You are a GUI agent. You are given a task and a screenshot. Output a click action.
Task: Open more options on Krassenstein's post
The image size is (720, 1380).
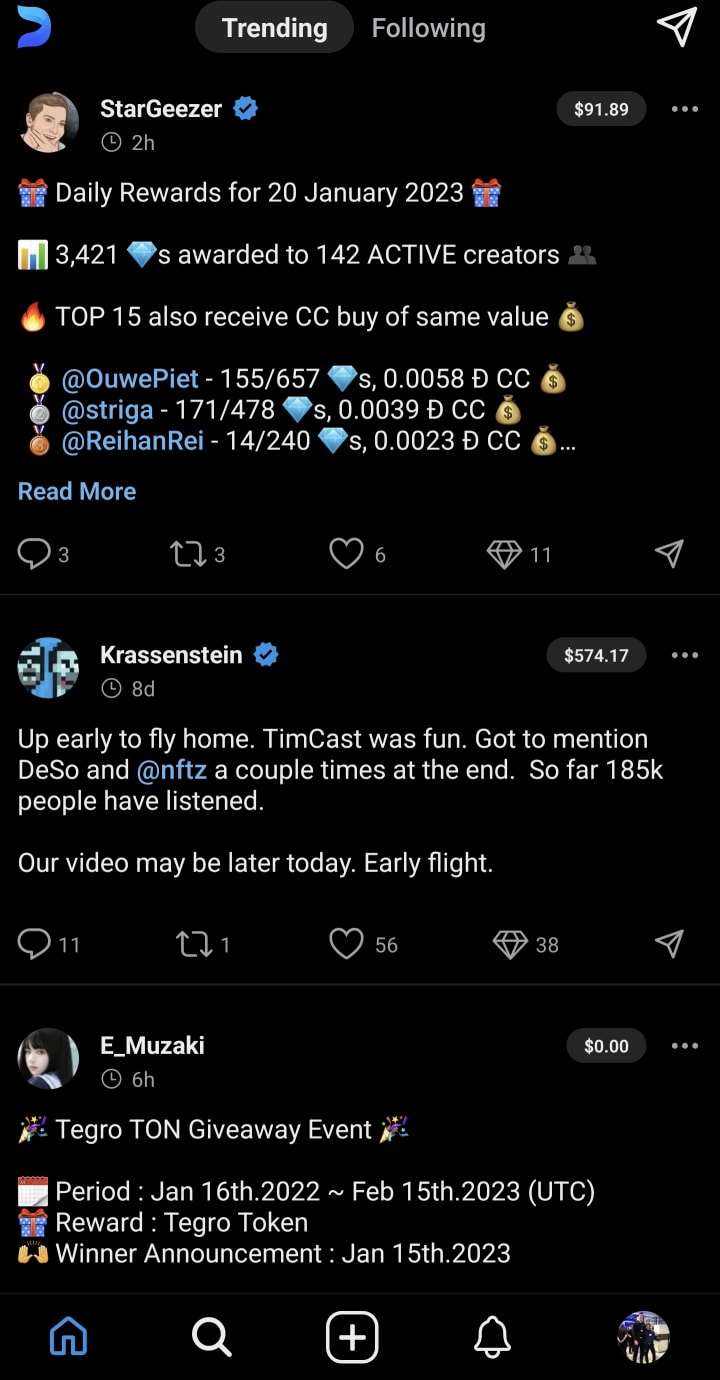[x=685, y=655]
